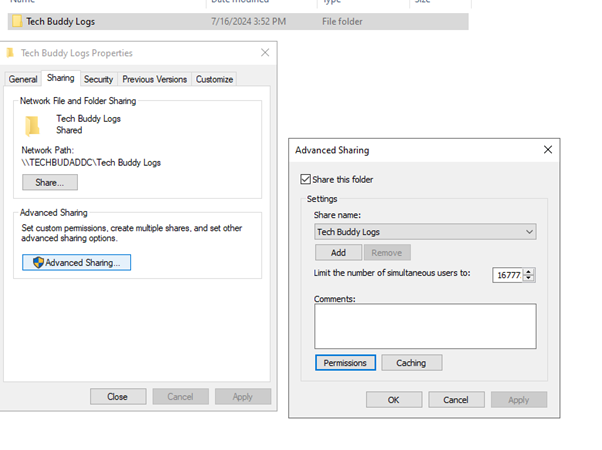The width and height of the screenshot is (602, 450).
Task: Open the Security tab
Action: [98, 79]
